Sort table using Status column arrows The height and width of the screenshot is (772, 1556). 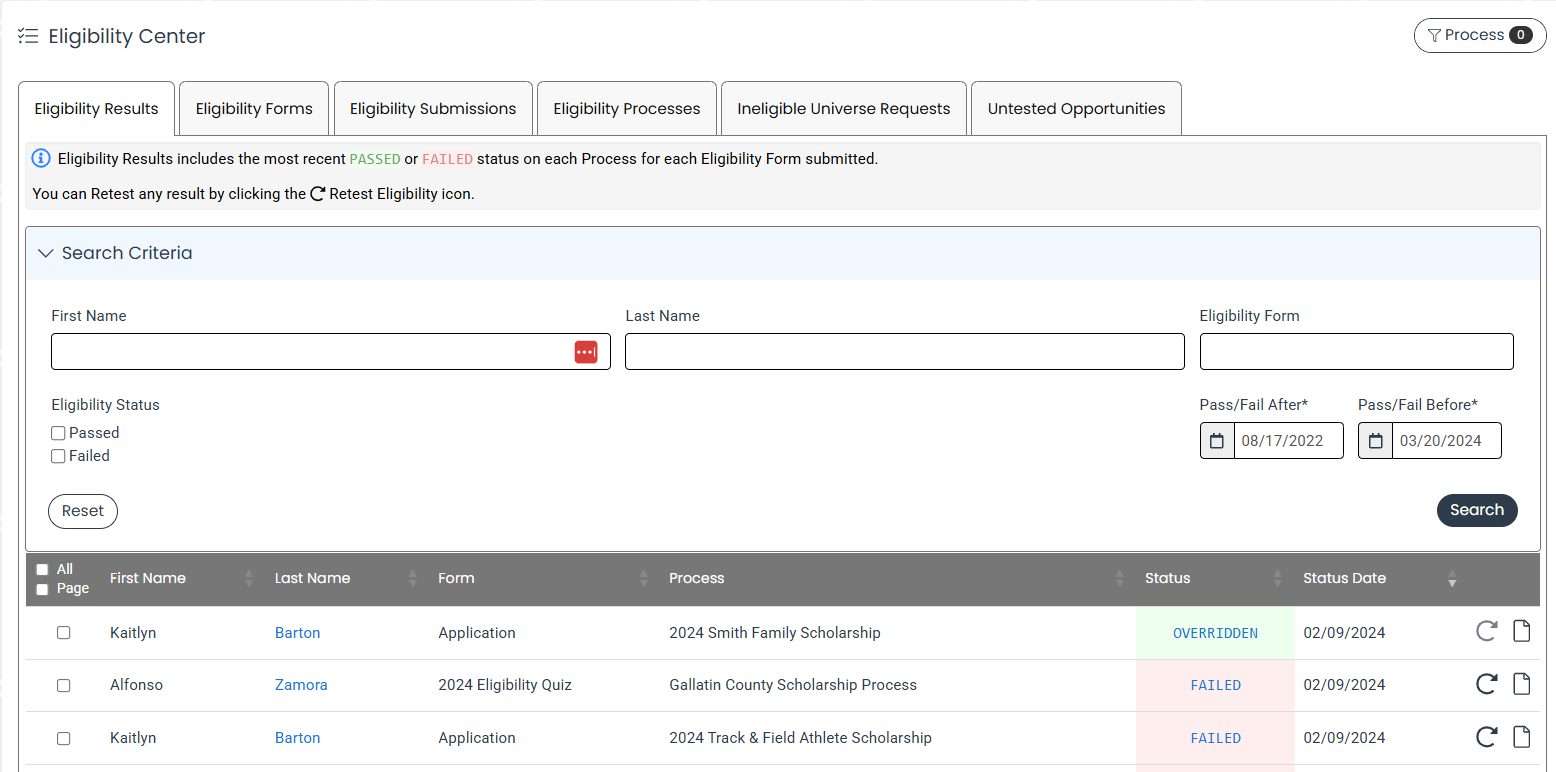point(1277,578)
